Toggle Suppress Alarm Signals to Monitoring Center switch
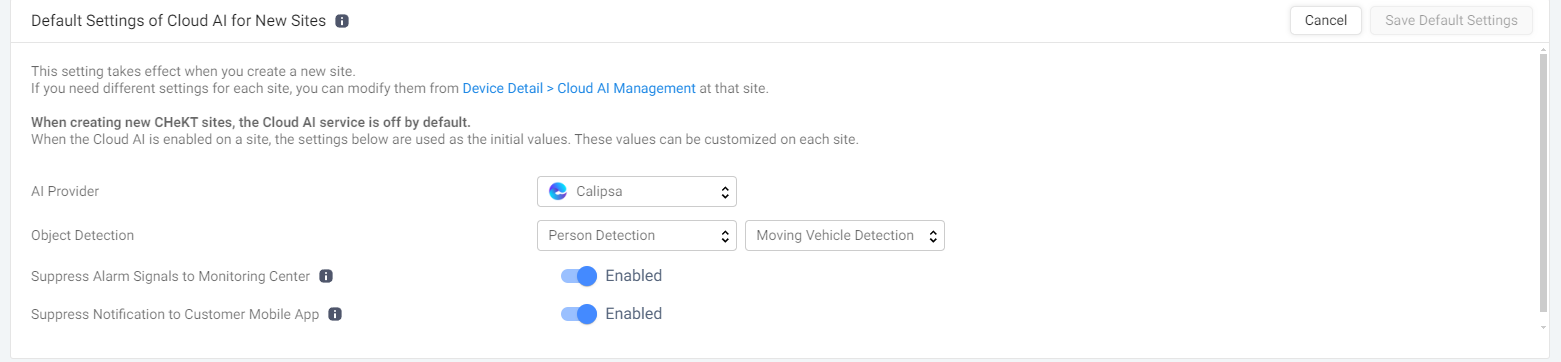Screen dimensions: 1561x362 579,276
